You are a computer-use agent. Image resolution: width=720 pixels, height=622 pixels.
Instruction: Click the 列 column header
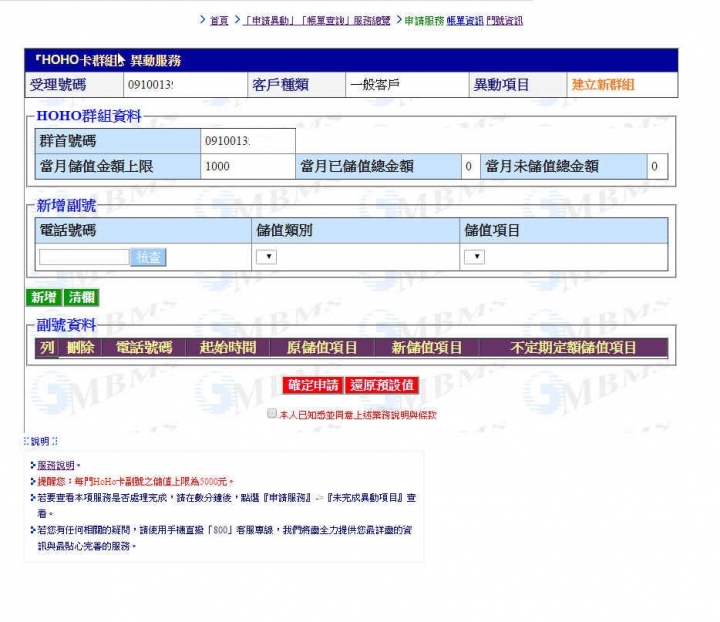pyautogui.click(x=47, y=348)
